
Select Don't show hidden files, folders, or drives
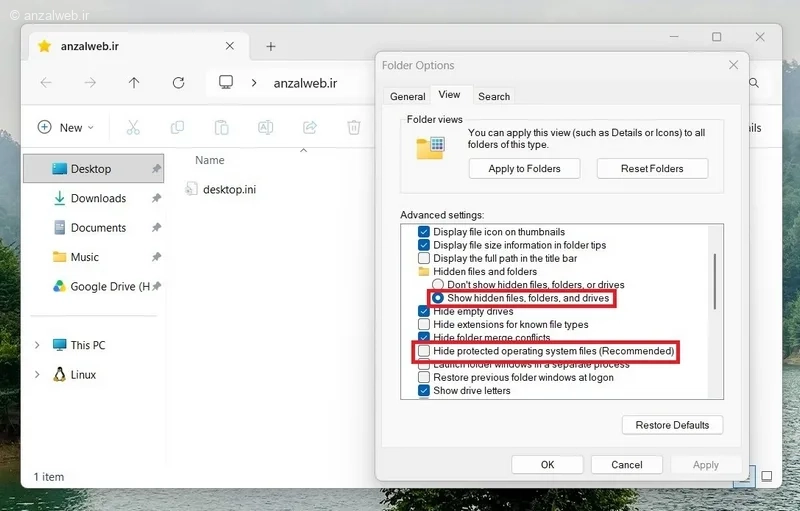(x=438, y=285)
